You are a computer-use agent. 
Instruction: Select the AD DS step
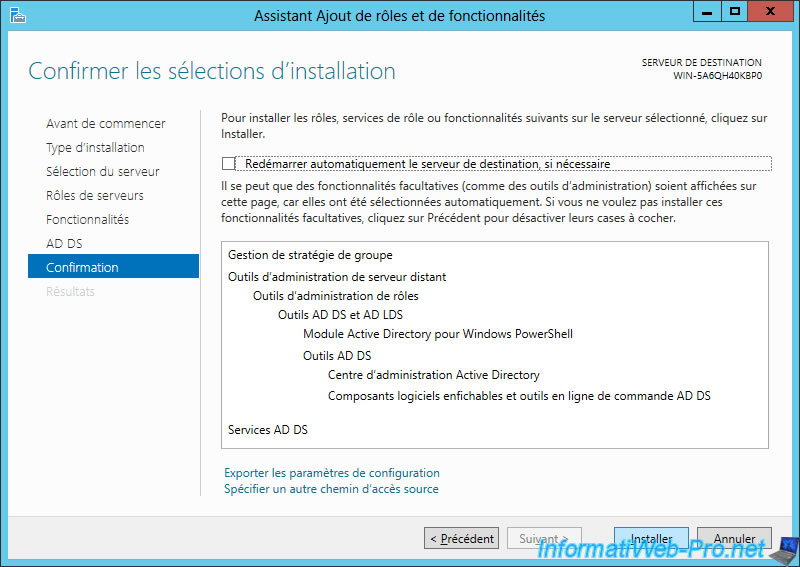pos(64,243)
